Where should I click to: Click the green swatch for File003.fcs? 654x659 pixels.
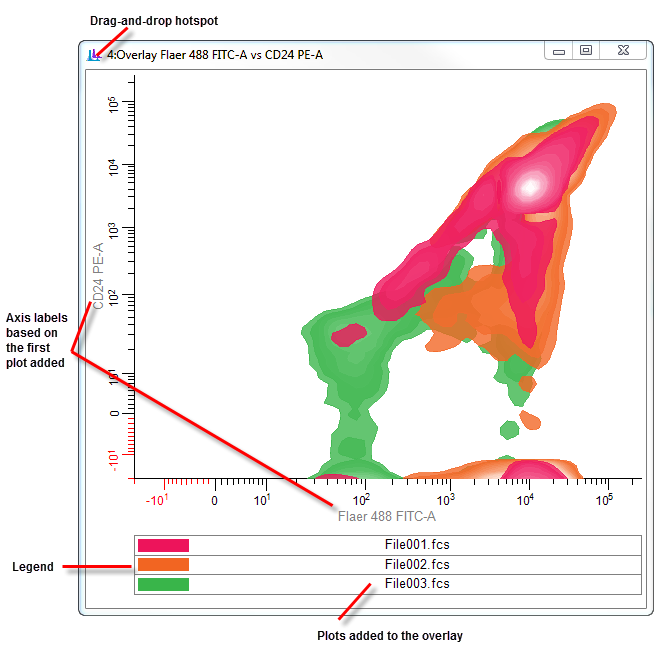pyautogui.click(x=163, y=584)
